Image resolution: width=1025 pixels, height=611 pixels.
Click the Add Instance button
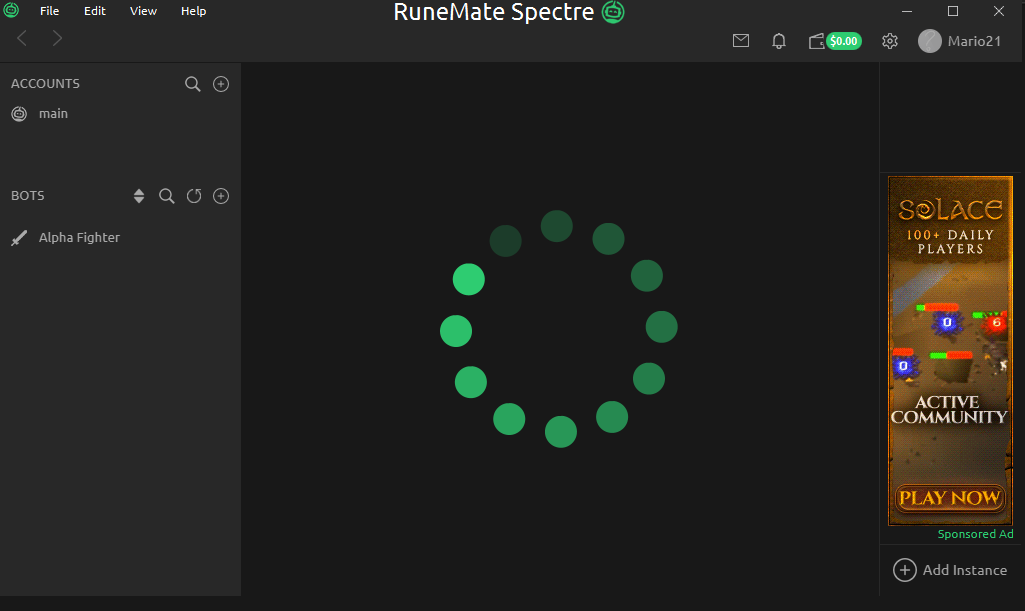tap(950, 570)
